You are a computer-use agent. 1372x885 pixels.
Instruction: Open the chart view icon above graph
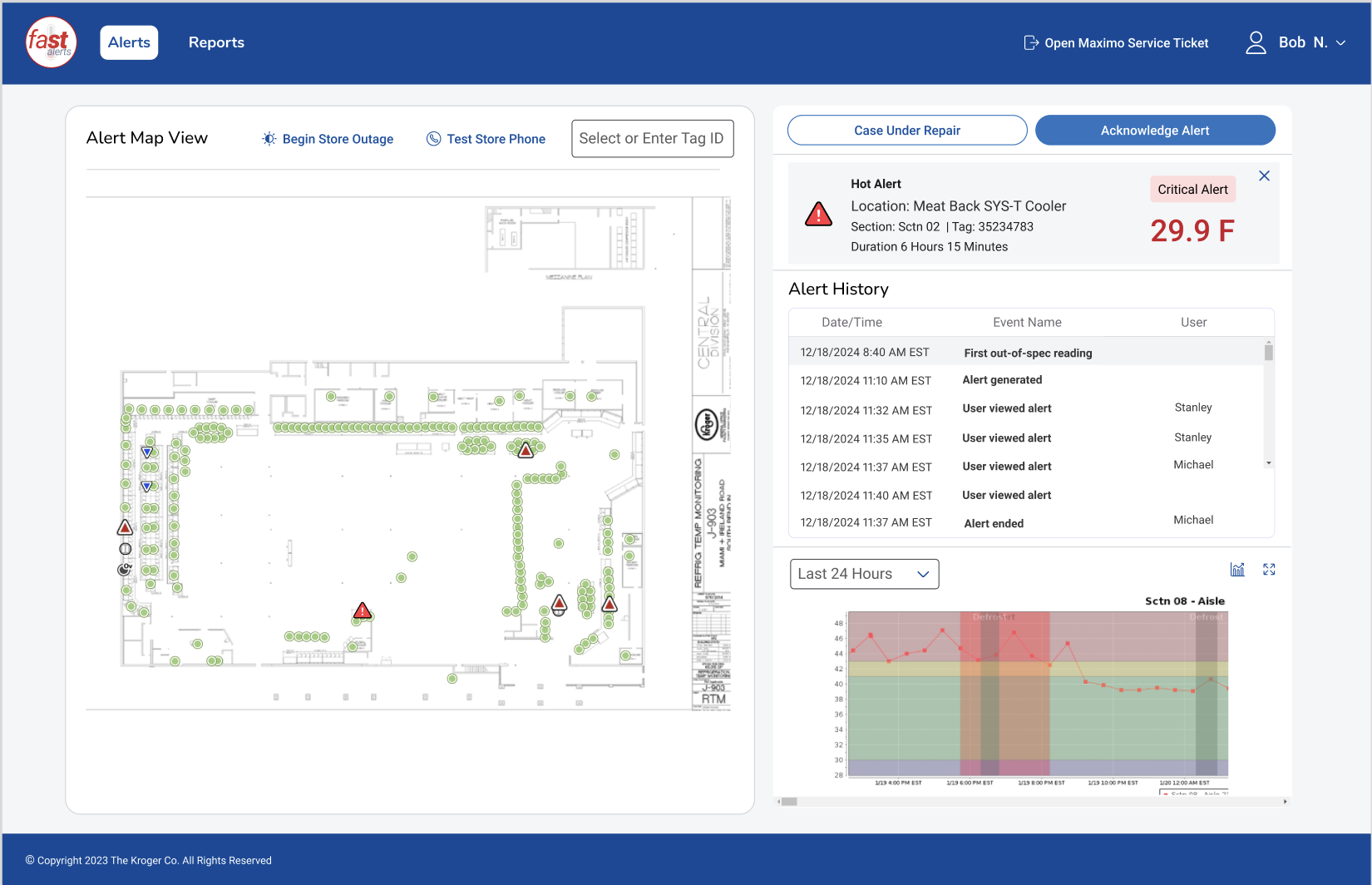(1237, 570)
